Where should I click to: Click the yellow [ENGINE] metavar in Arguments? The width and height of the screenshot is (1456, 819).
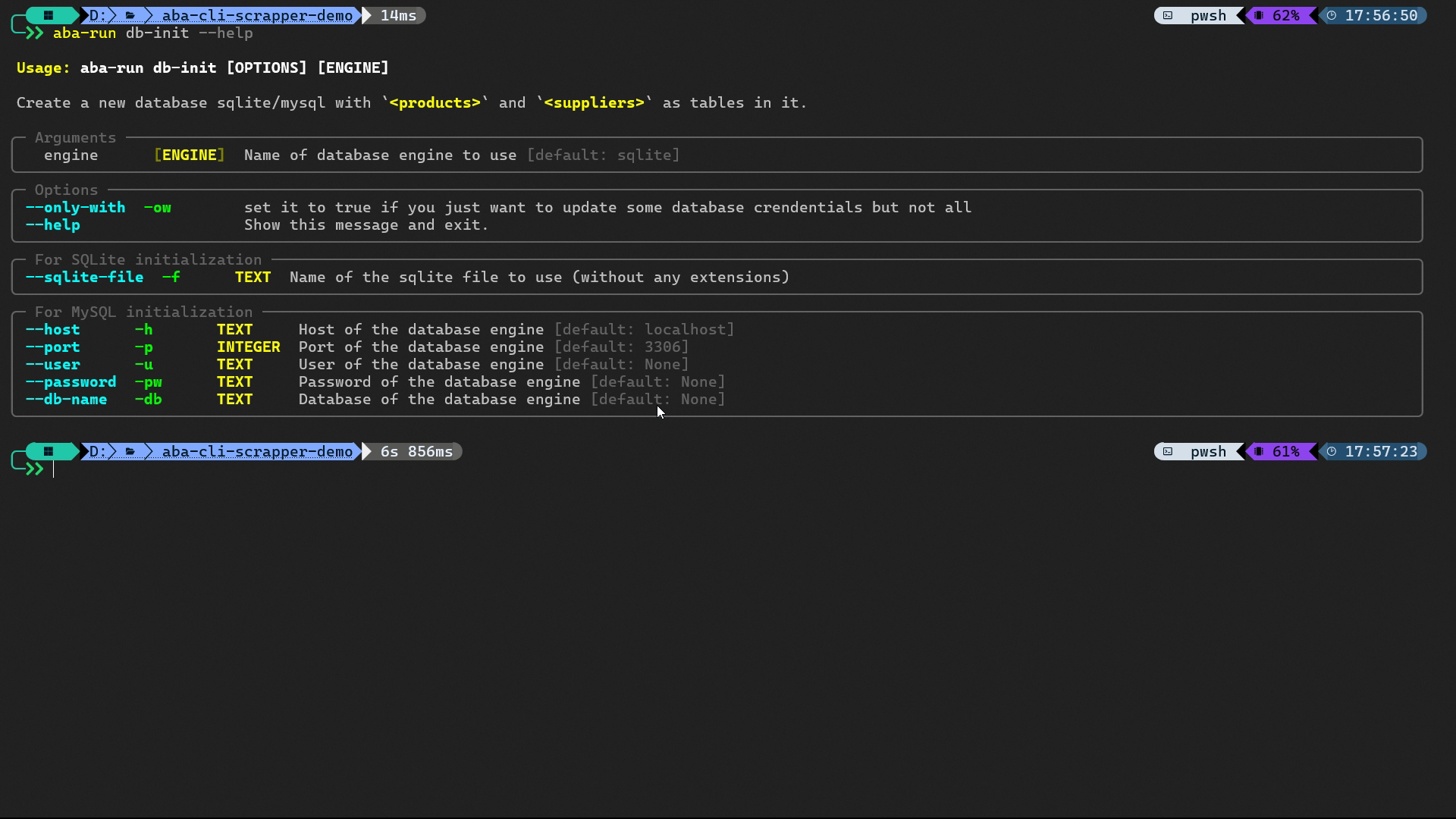point(189,155)
